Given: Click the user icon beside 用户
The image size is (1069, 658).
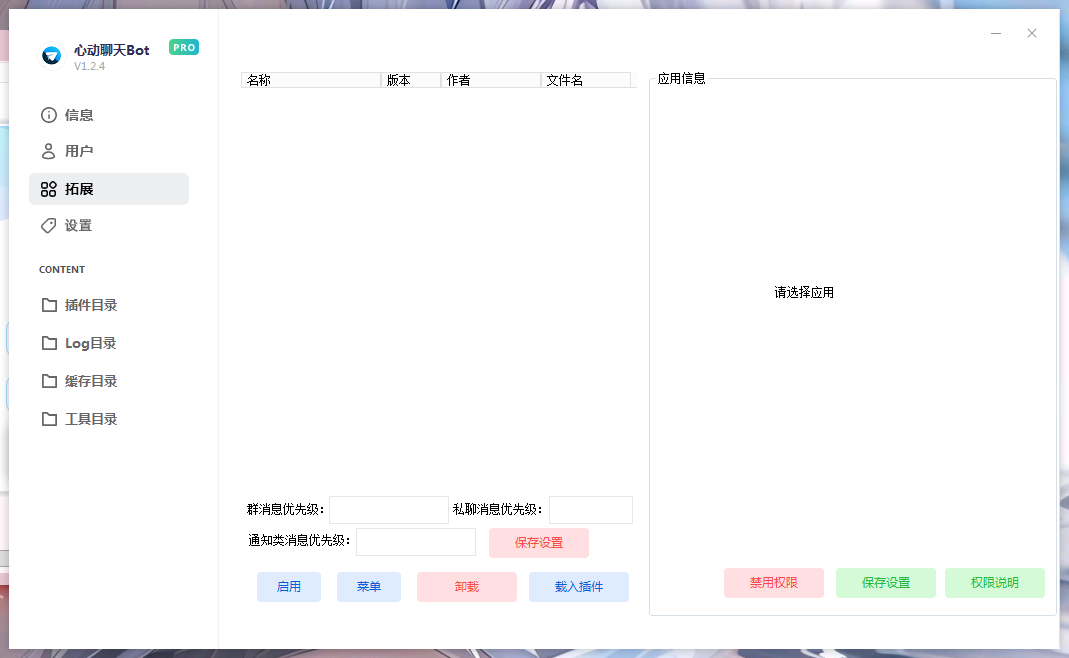Looking at the screenshot, I should (48, 151).
